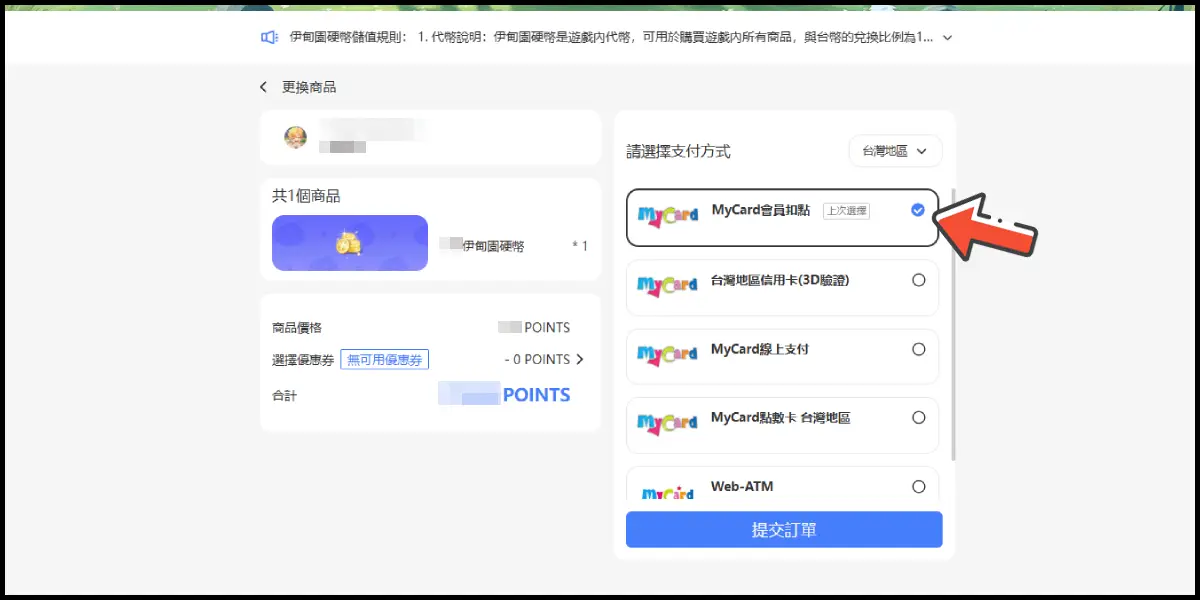The height and width of the screenshot is (600, 1200).
Task: Click the MyCard logo for 信用卡 option
Action: pyautogui.click(x=667, y=286)
